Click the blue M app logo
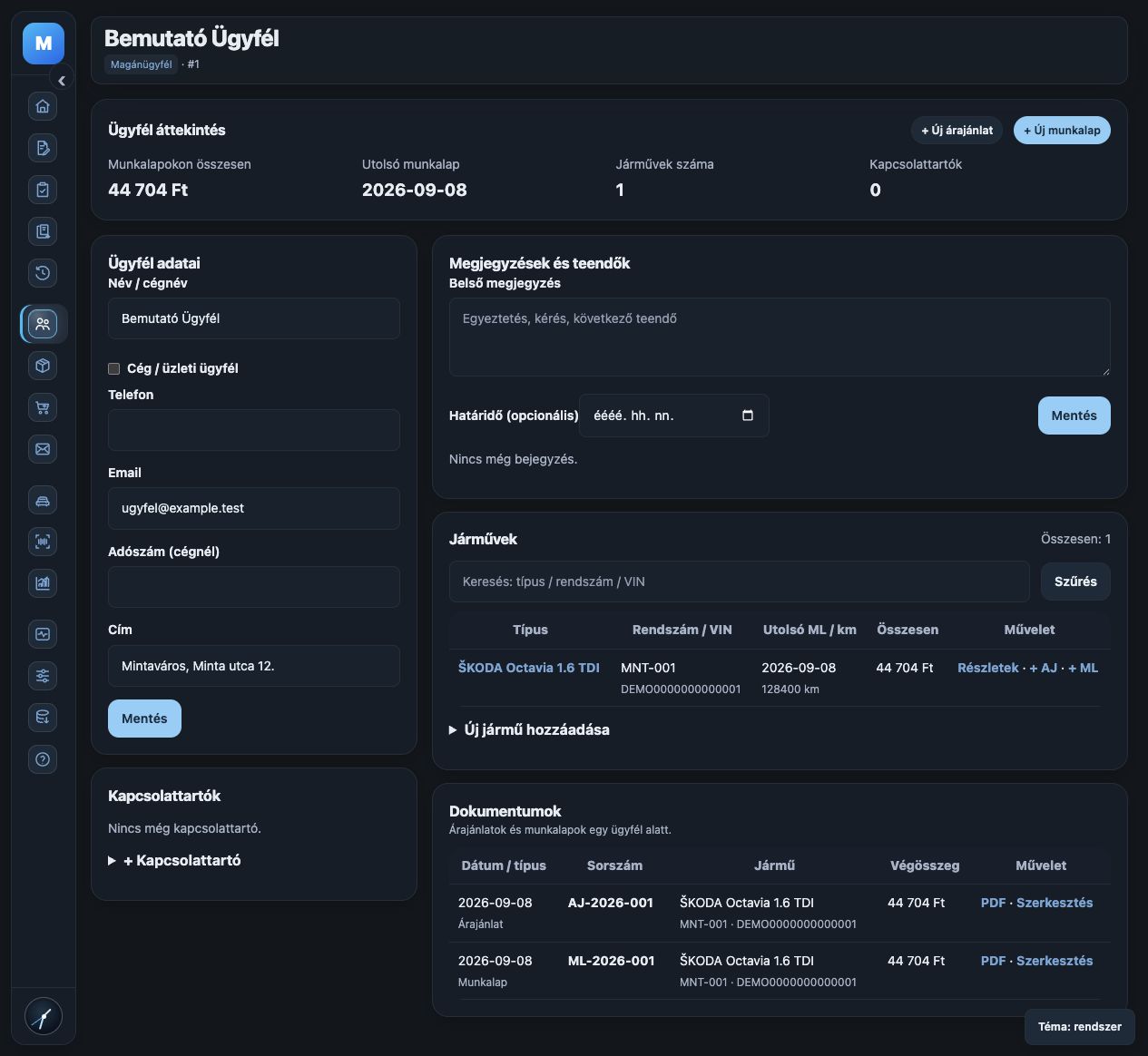Viewport: 1148px width, 1056px height. (44, 44)
